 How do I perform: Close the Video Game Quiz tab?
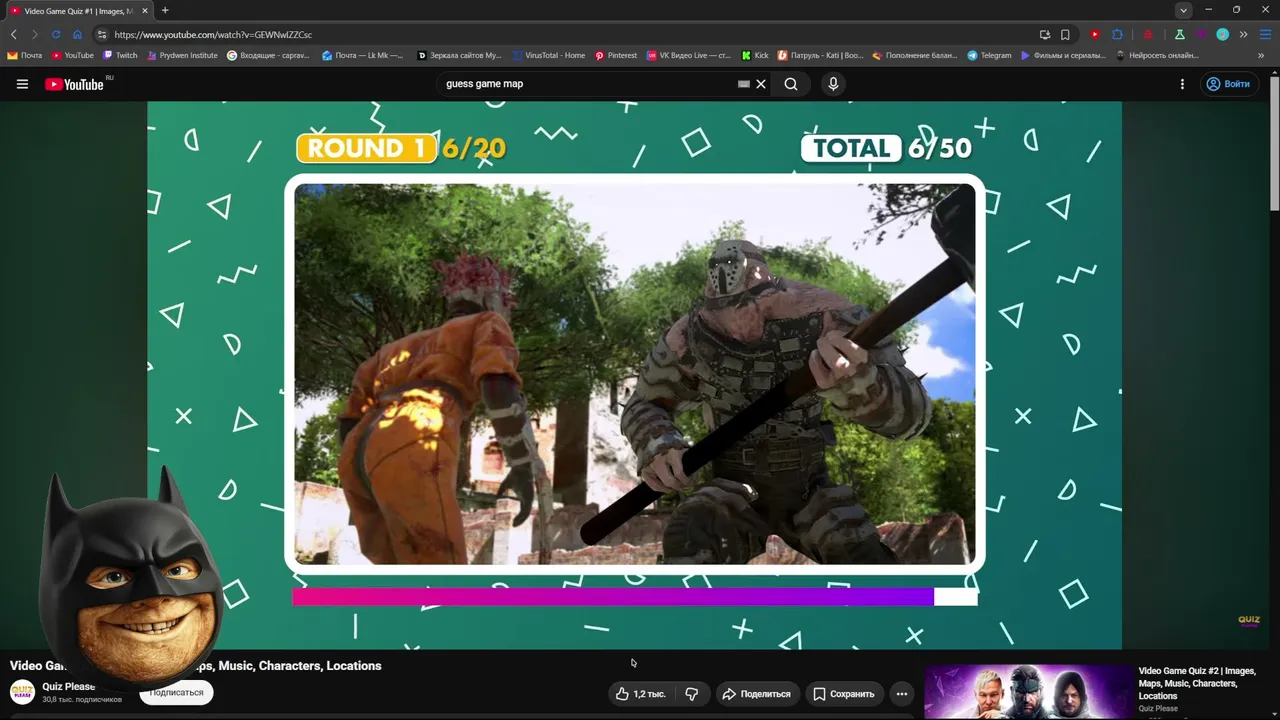click(x=145, y=10)
